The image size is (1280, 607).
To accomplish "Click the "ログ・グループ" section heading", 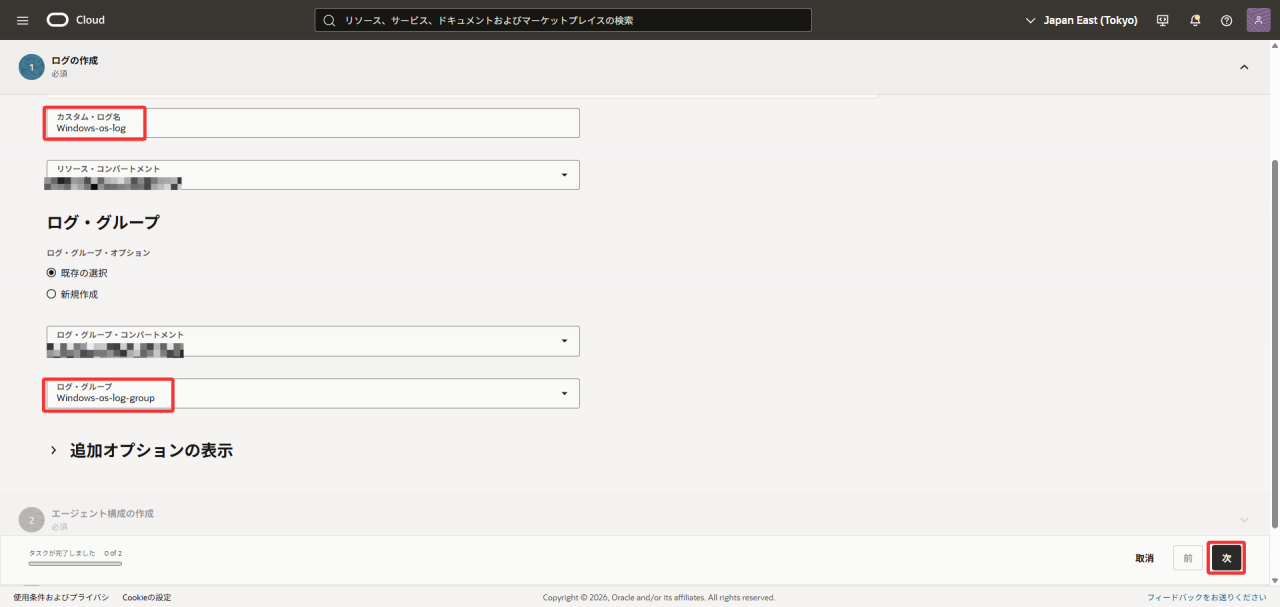I will tap(103, 222).
